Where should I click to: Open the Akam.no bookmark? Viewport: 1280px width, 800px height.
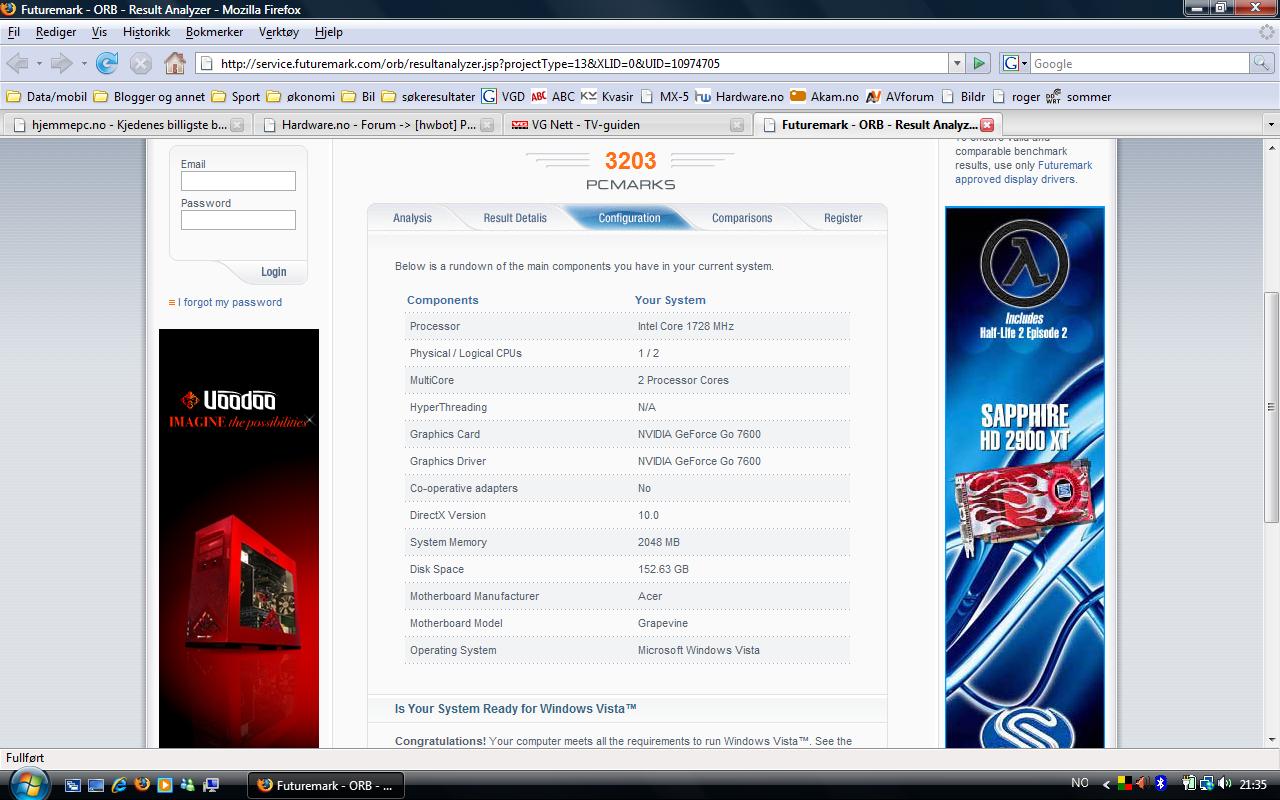tap(824, 97)
